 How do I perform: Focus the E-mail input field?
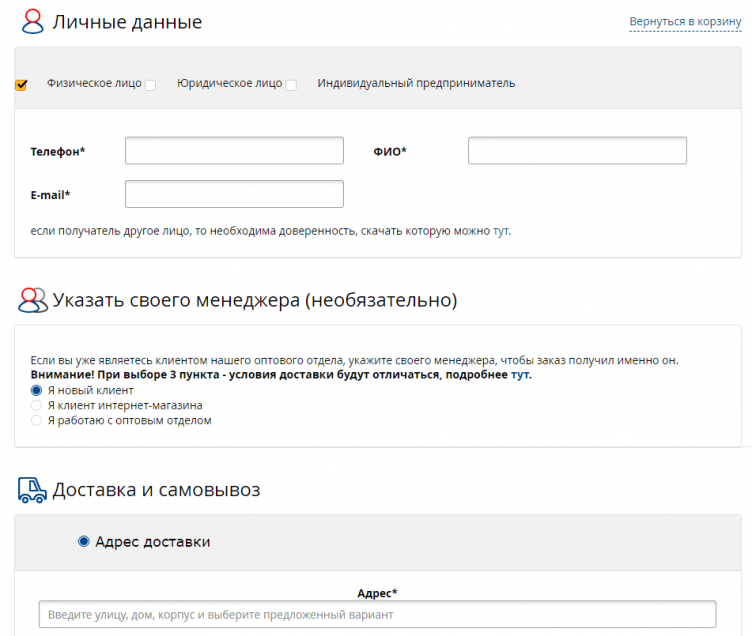tap(234, 194)
